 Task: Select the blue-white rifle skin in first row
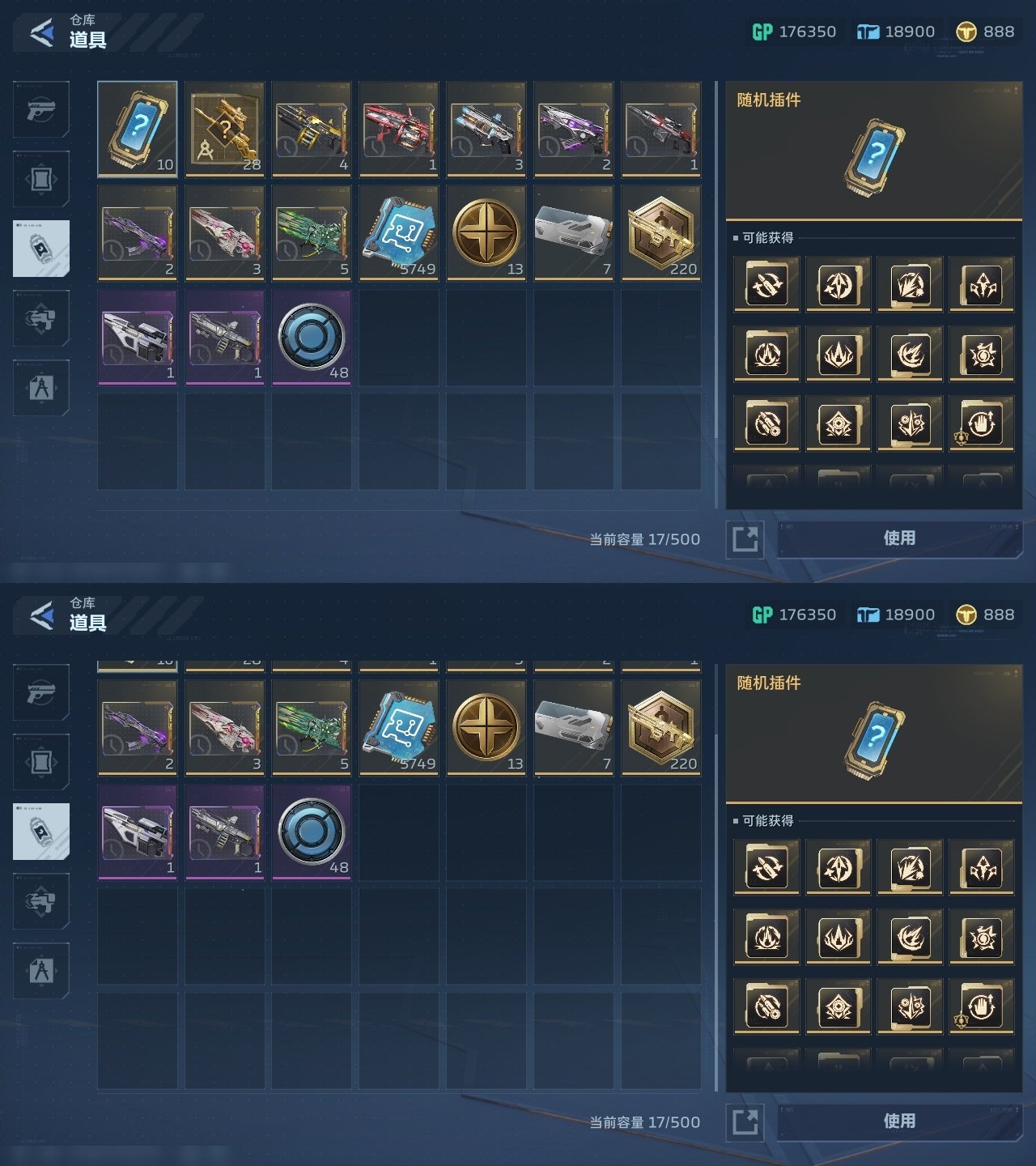tap(487, 129)
